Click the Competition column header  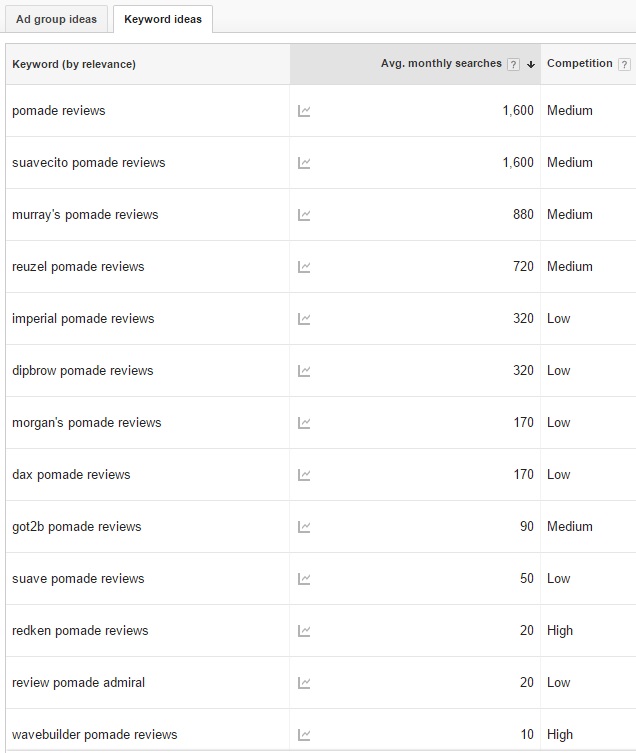coord(579,63)
